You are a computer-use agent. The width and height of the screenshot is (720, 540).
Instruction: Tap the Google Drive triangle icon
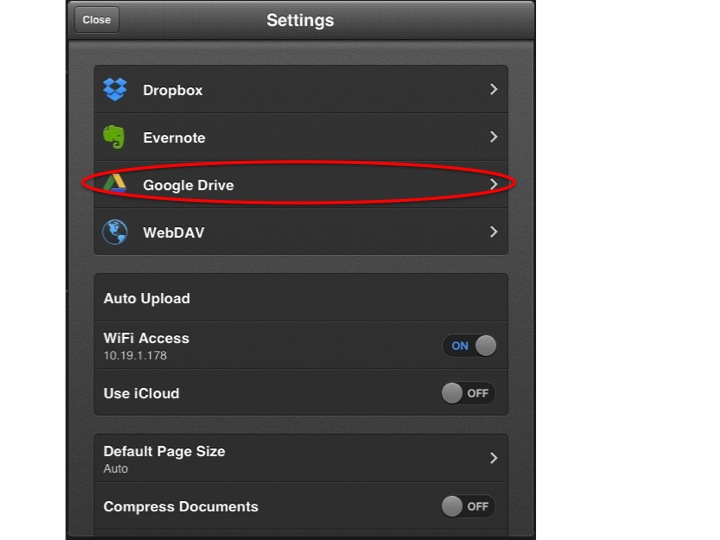(x=115, y=185)
